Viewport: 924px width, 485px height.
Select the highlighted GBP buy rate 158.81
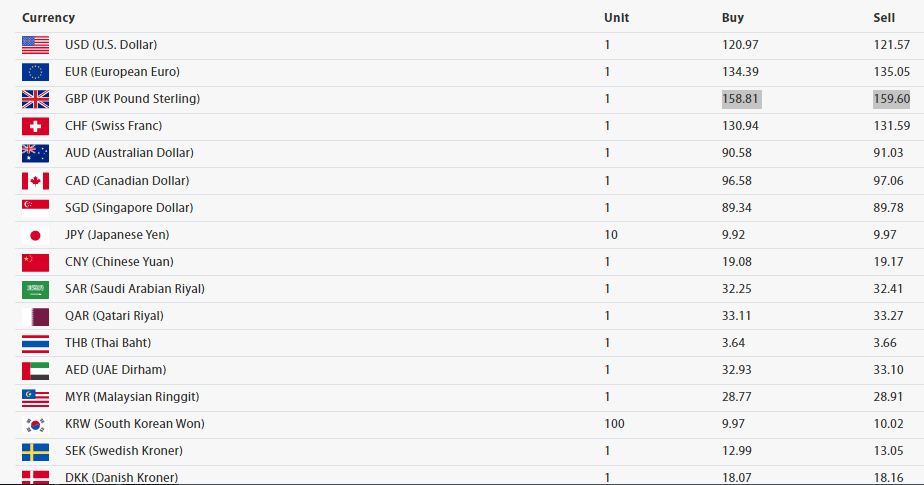(741, 99)
